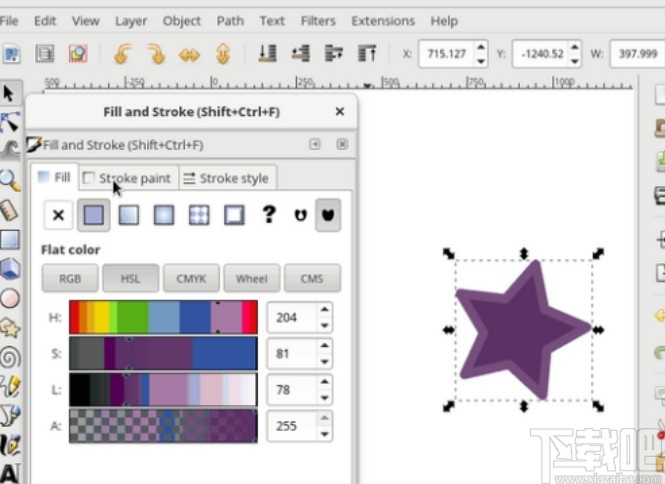Lower selection to bottom

(x=268, y=54)
